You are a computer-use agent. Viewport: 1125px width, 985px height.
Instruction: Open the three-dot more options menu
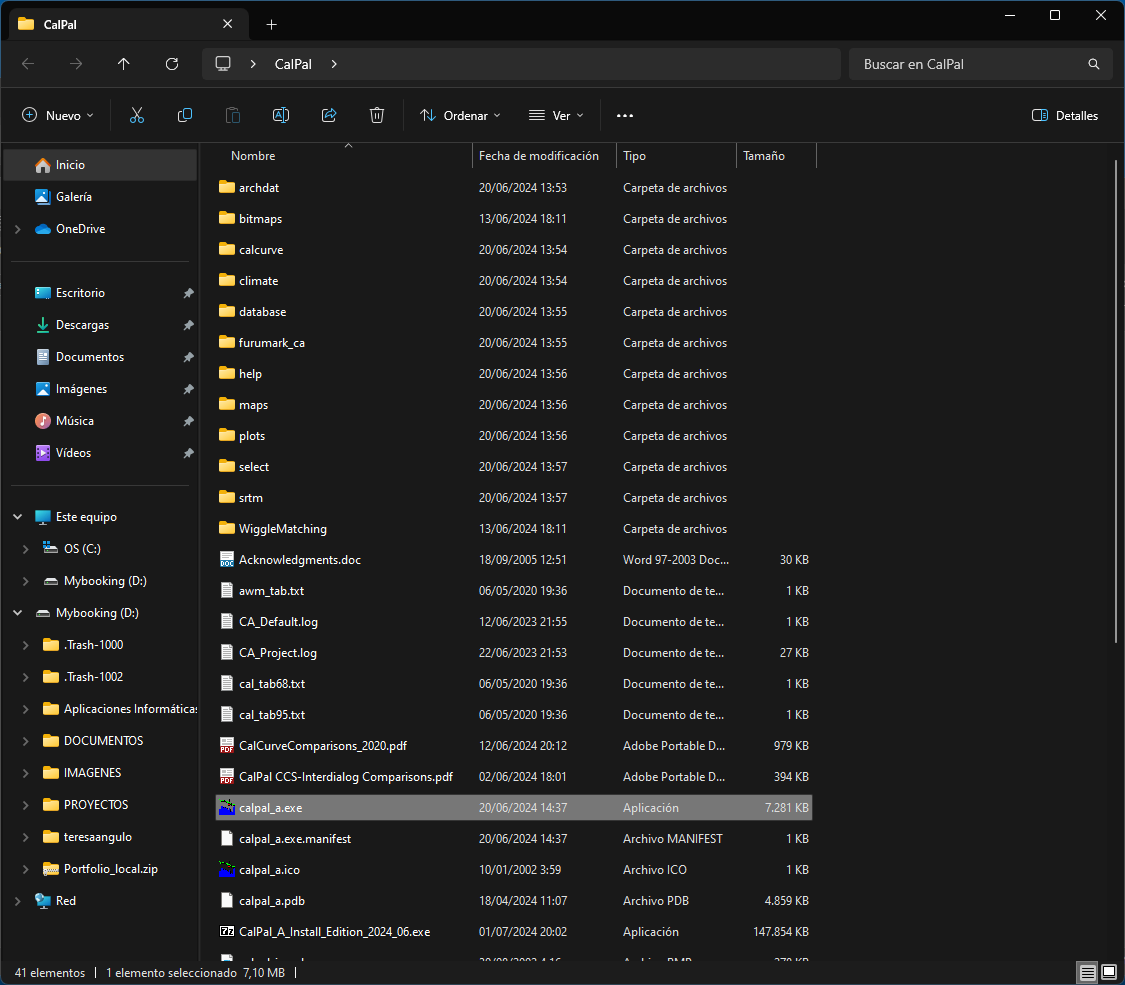click(625, 115)
